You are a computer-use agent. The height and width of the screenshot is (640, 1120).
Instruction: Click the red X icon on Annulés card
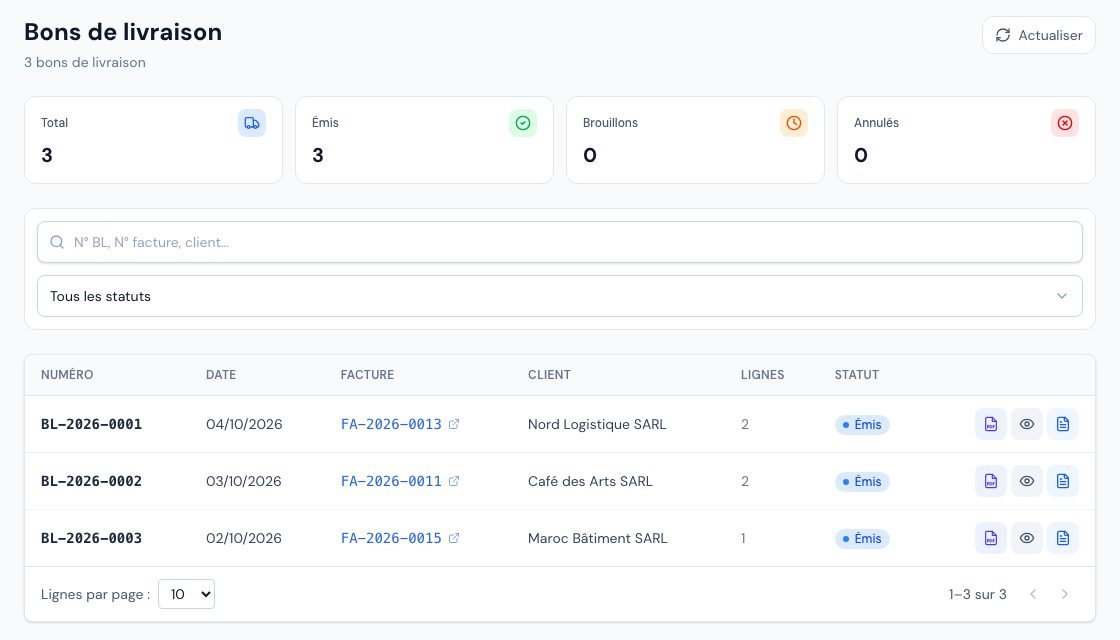(1065, 123)
